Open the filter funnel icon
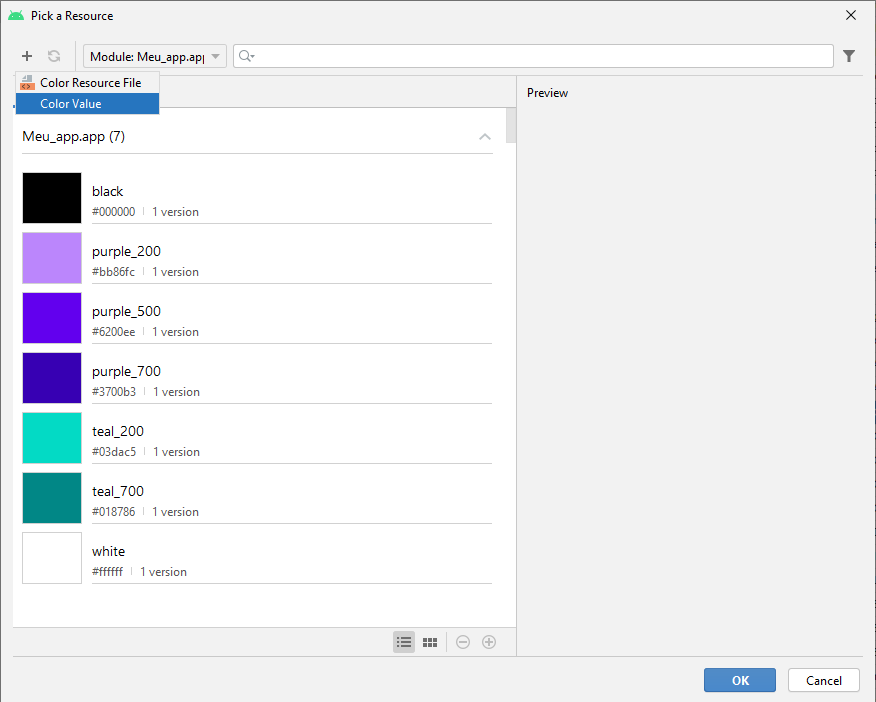Image resolution: width=876 pixels, height=702 pixels. click(x=849, y=56)
